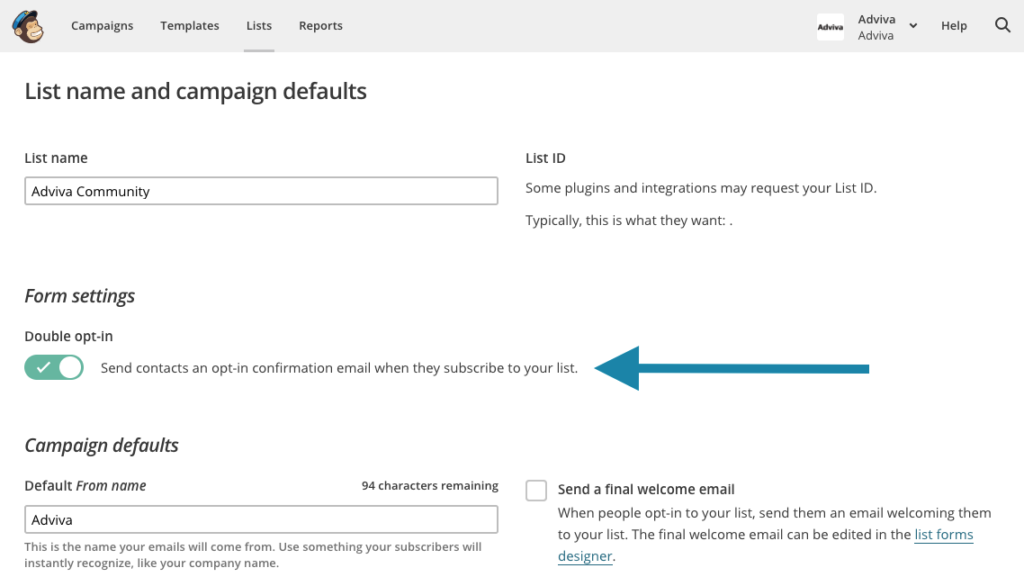Image resolution: width=1024 pixels, height=586 pixels.
Task: Click 'List name and campaign defaults' title
Action: (195, 91)
